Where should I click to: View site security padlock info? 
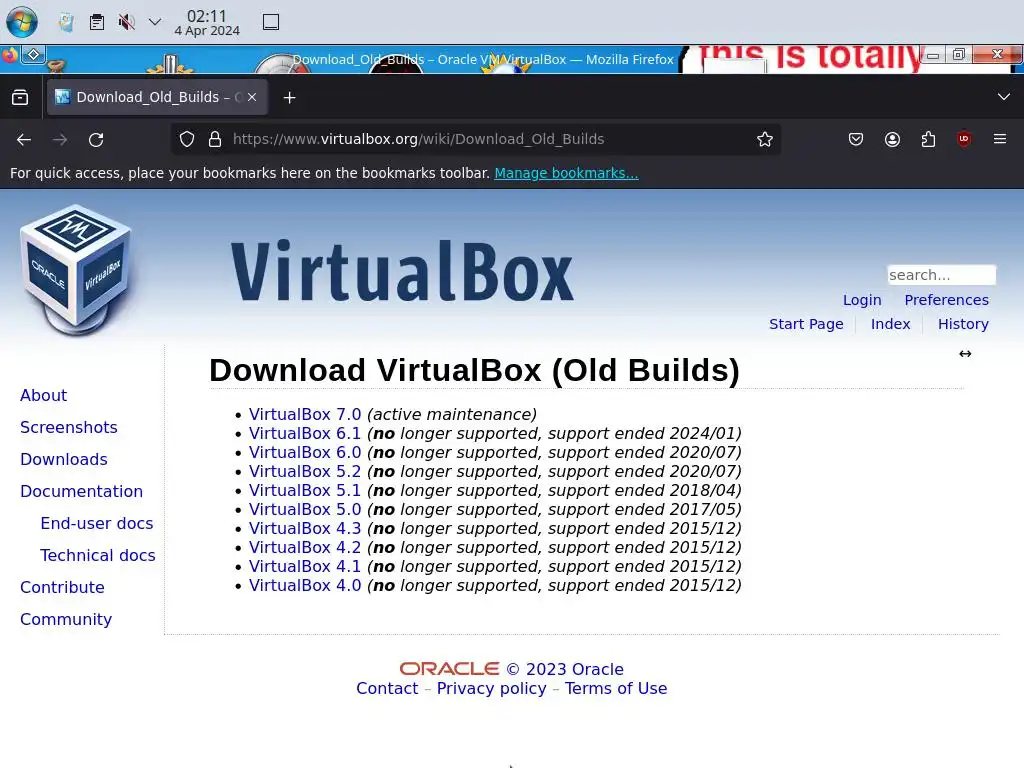click(x=215, y=139)
